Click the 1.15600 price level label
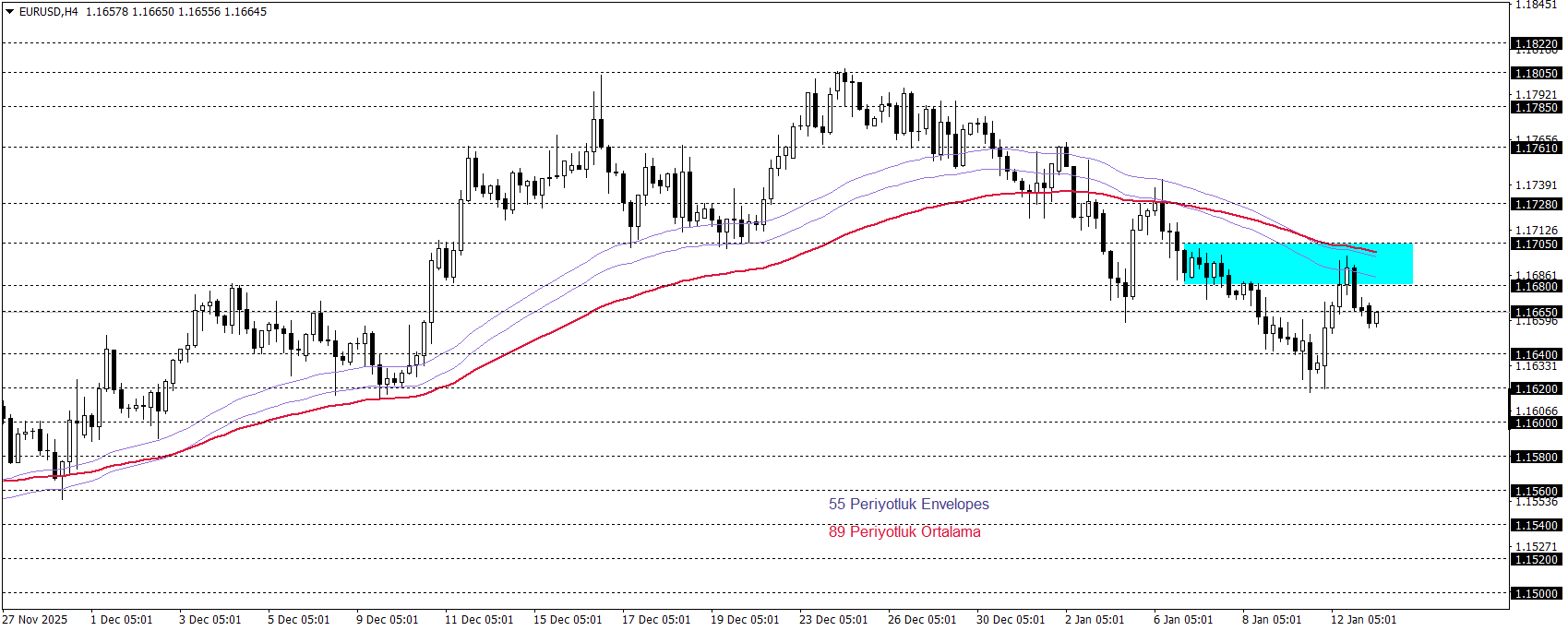Viewport: 1568px width, 631px height. coord(1536,491)
